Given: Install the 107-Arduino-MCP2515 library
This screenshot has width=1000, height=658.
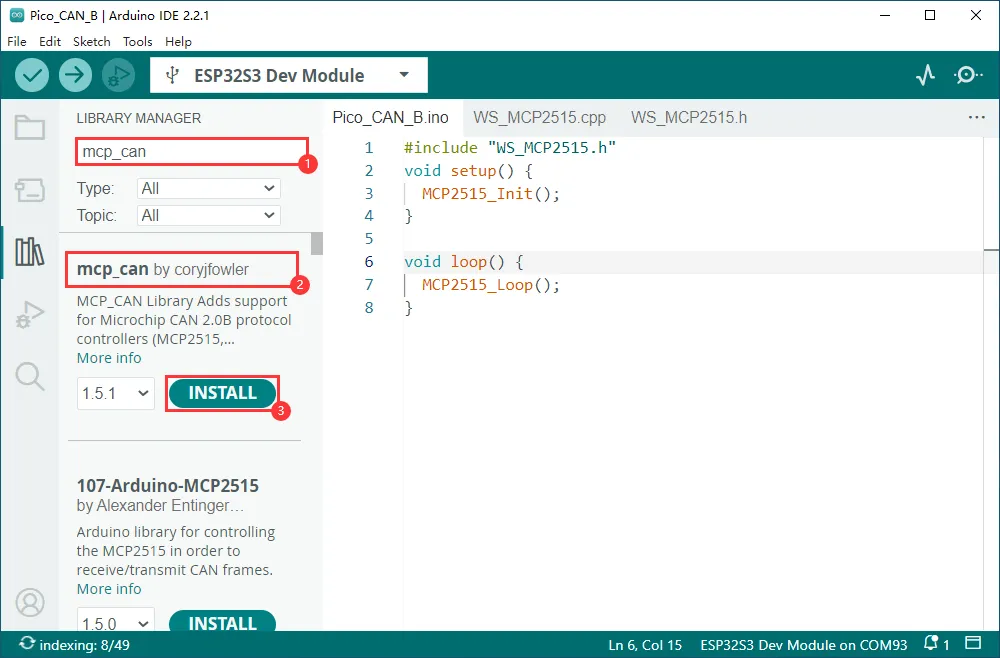Looking at the screenshot, I should pyautogui.click(x=222, y=622).
